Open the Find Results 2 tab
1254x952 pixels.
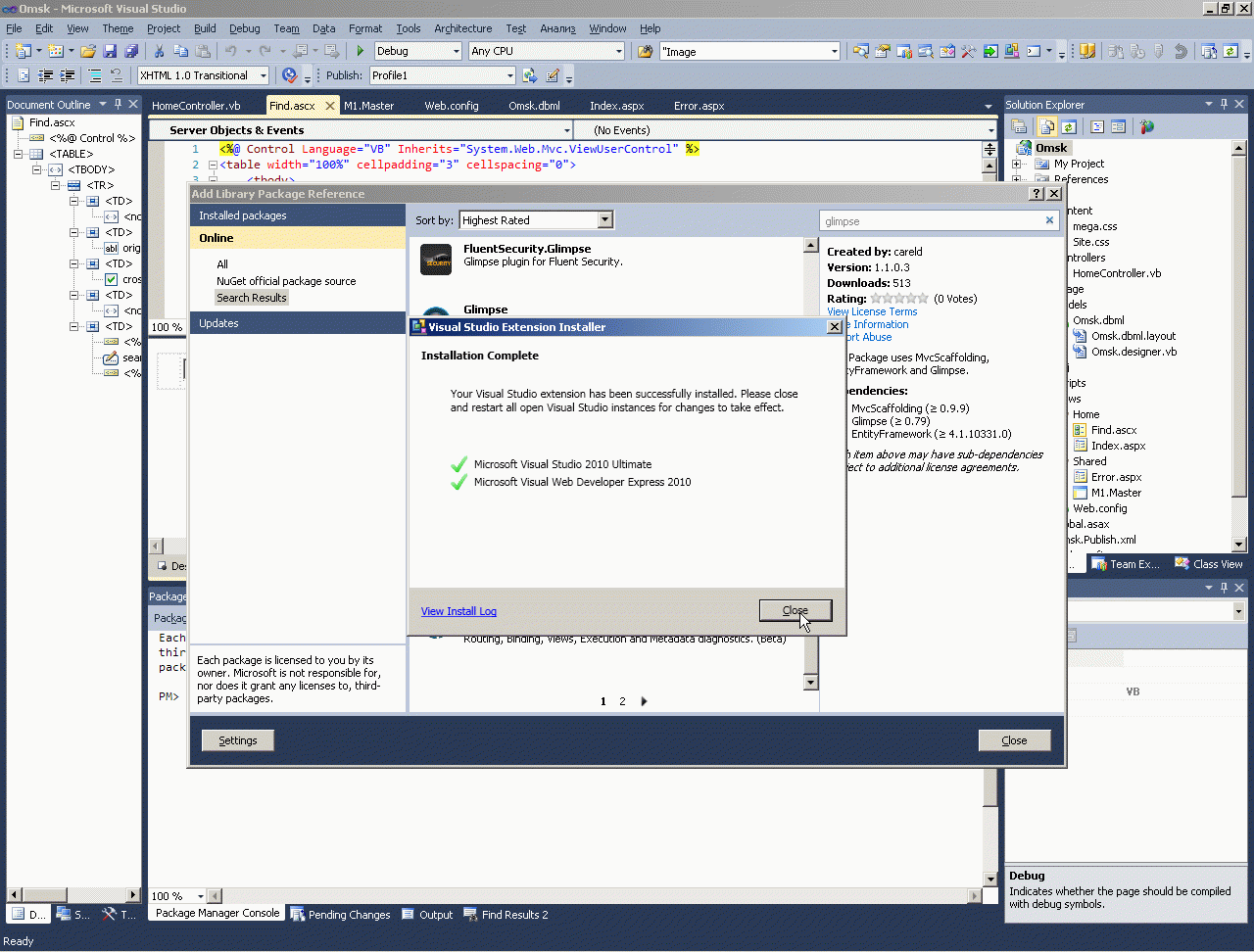(x=506, y=915)
